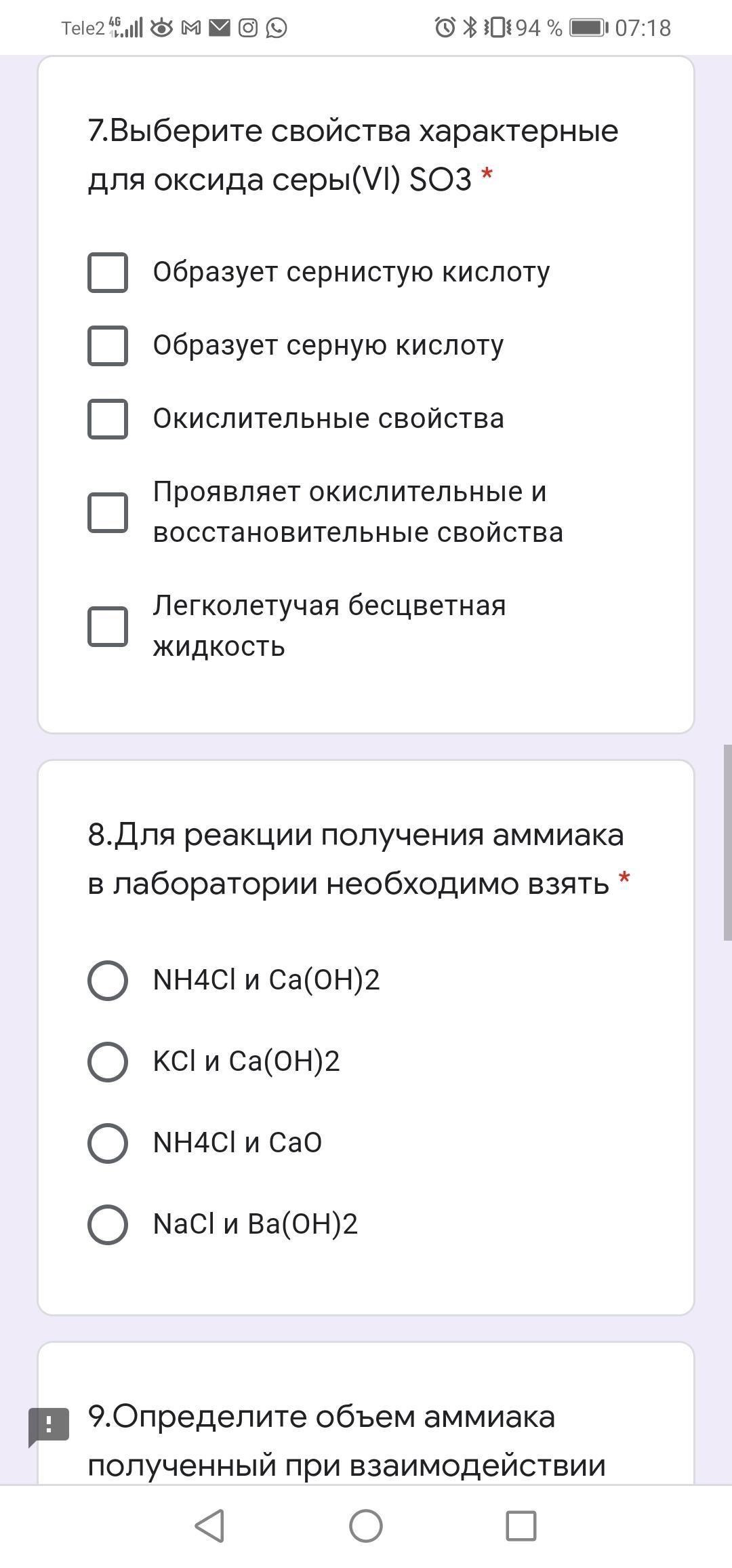
Task: Tap the WhatsApp notification icon
Action: coord(277,28)
